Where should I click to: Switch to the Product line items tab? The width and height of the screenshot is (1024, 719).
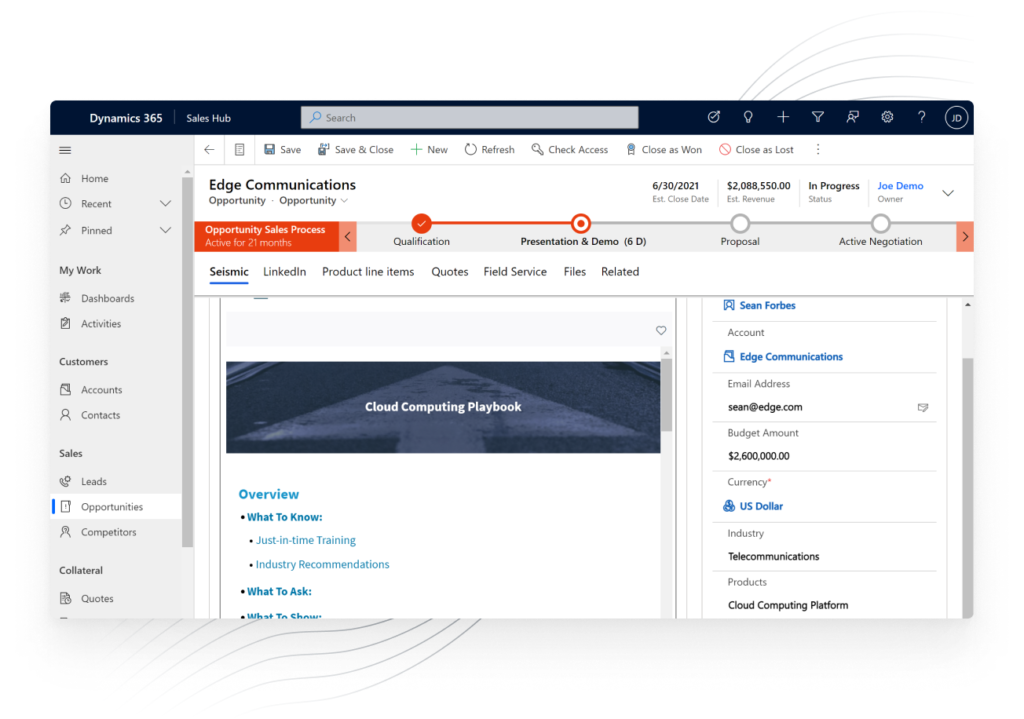coord(368,272)
